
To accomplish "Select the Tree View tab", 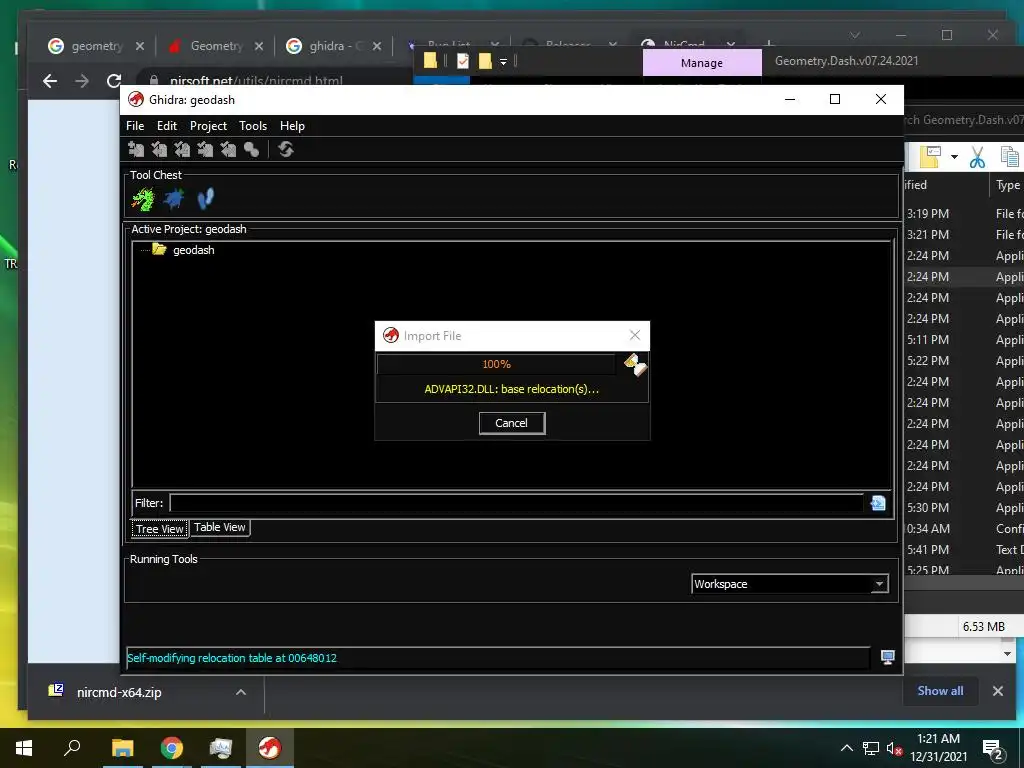I will coord(159,529).
